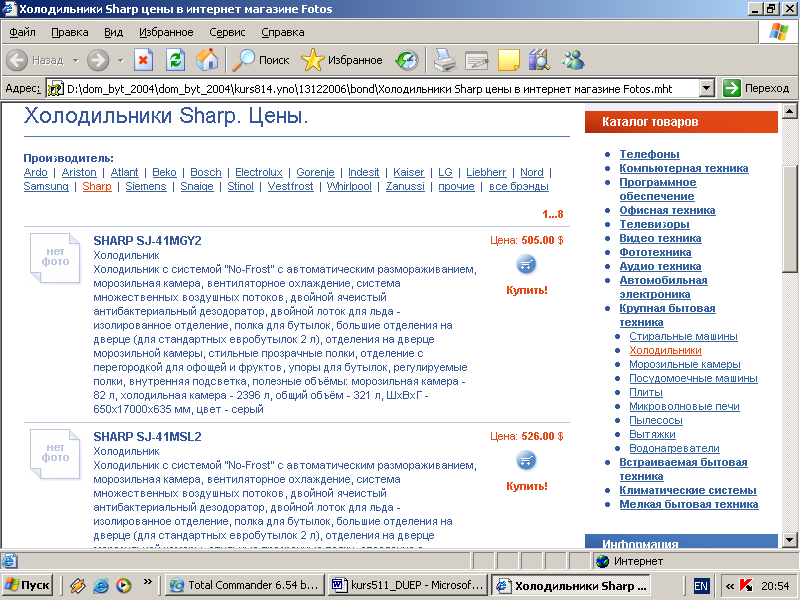This screenshot has height=600, width=800.
Task: Open the Избранное menu in menu bar
Action: tap(166, 32)
